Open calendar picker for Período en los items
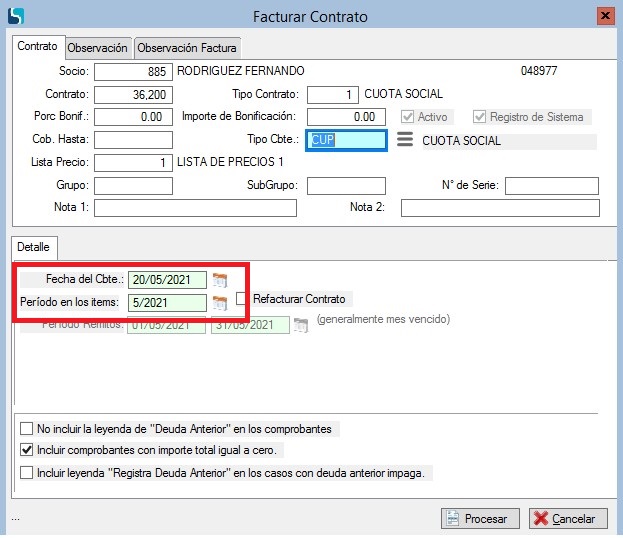The image size is (623, 538). click(220, 303)
